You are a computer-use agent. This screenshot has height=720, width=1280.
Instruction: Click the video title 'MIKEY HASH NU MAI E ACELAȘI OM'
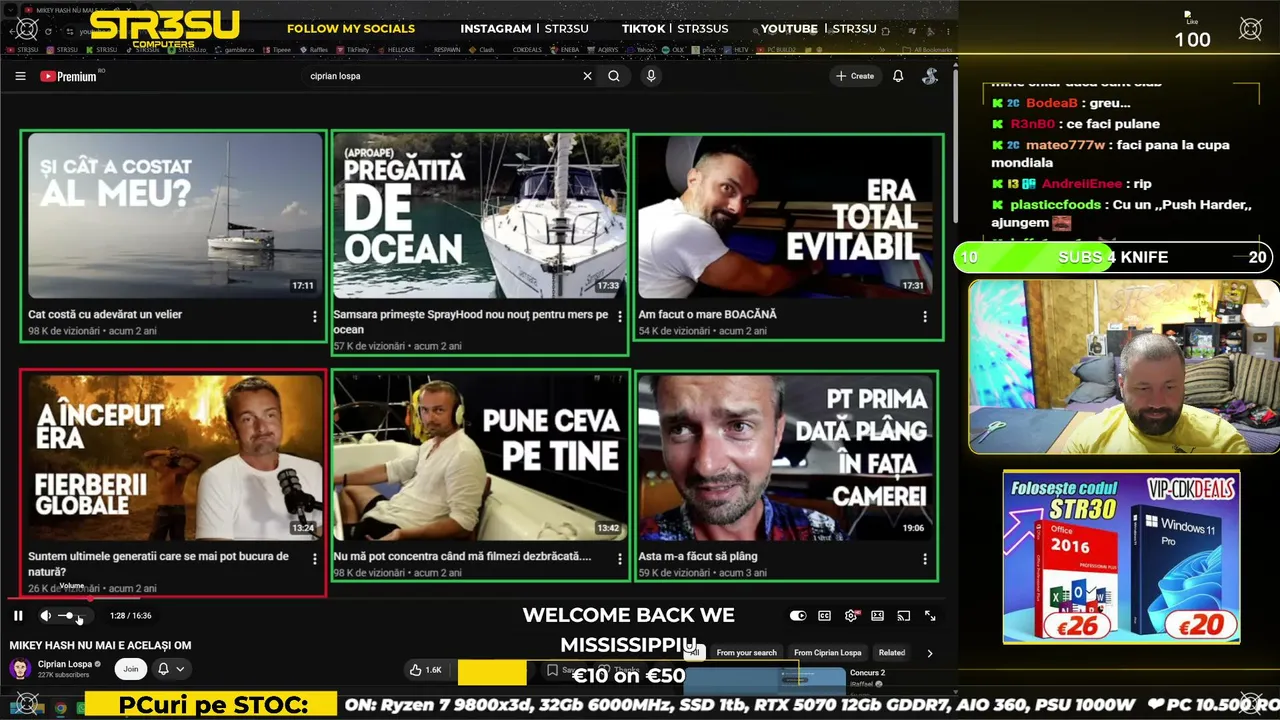(100, 646)
